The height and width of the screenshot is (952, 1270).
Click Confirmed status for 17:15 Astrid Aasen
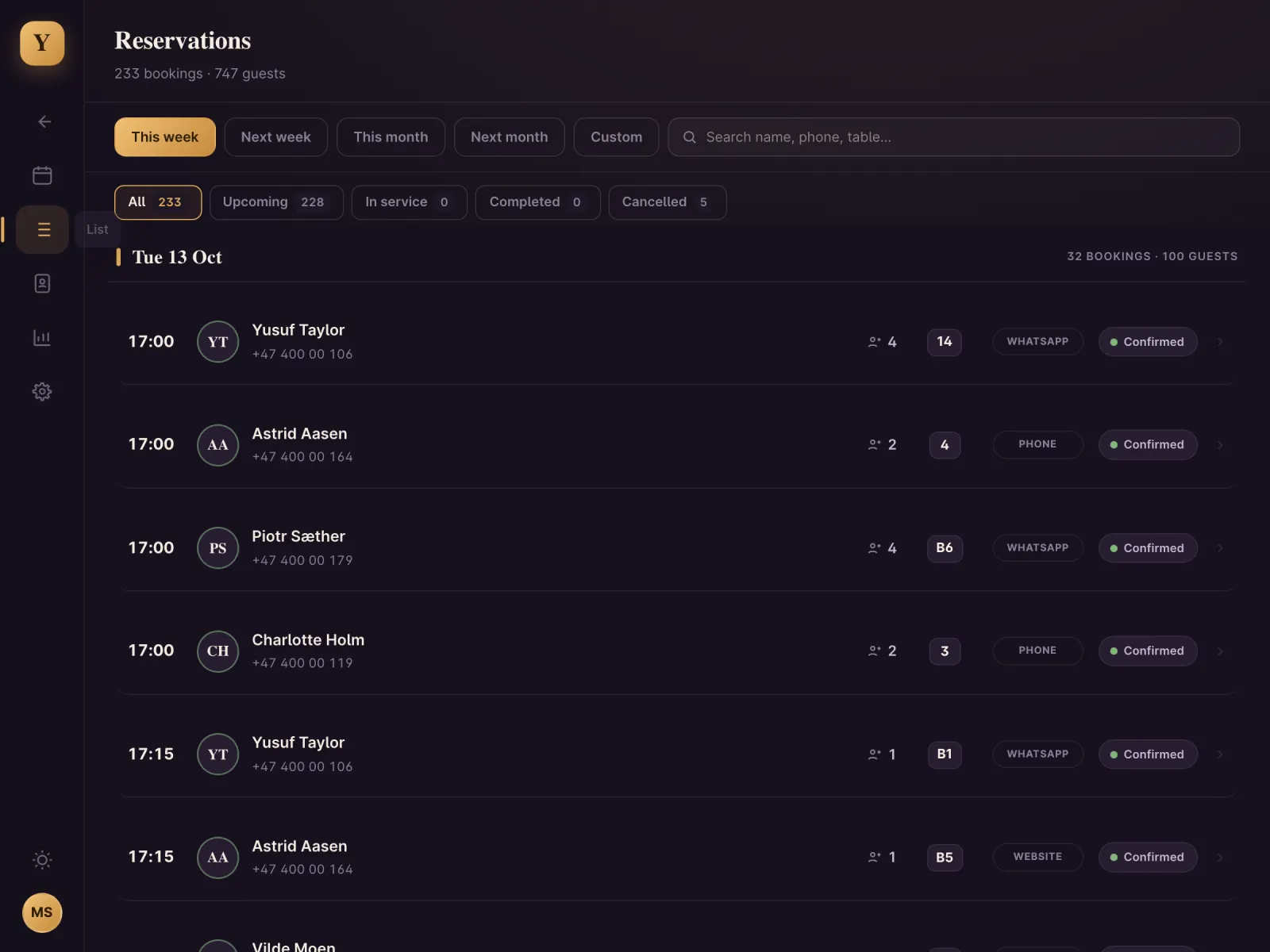click(1148, 858)
